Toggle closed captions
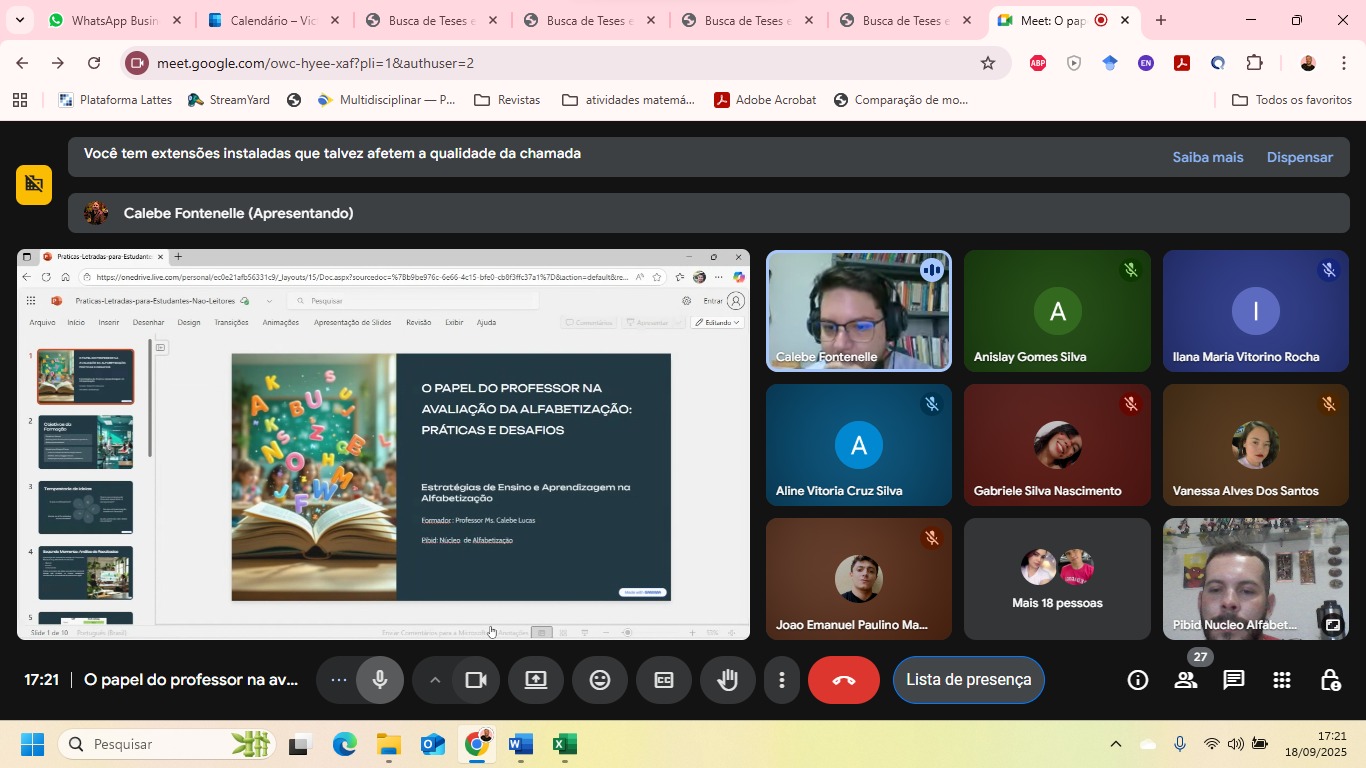 click(663, 680)
